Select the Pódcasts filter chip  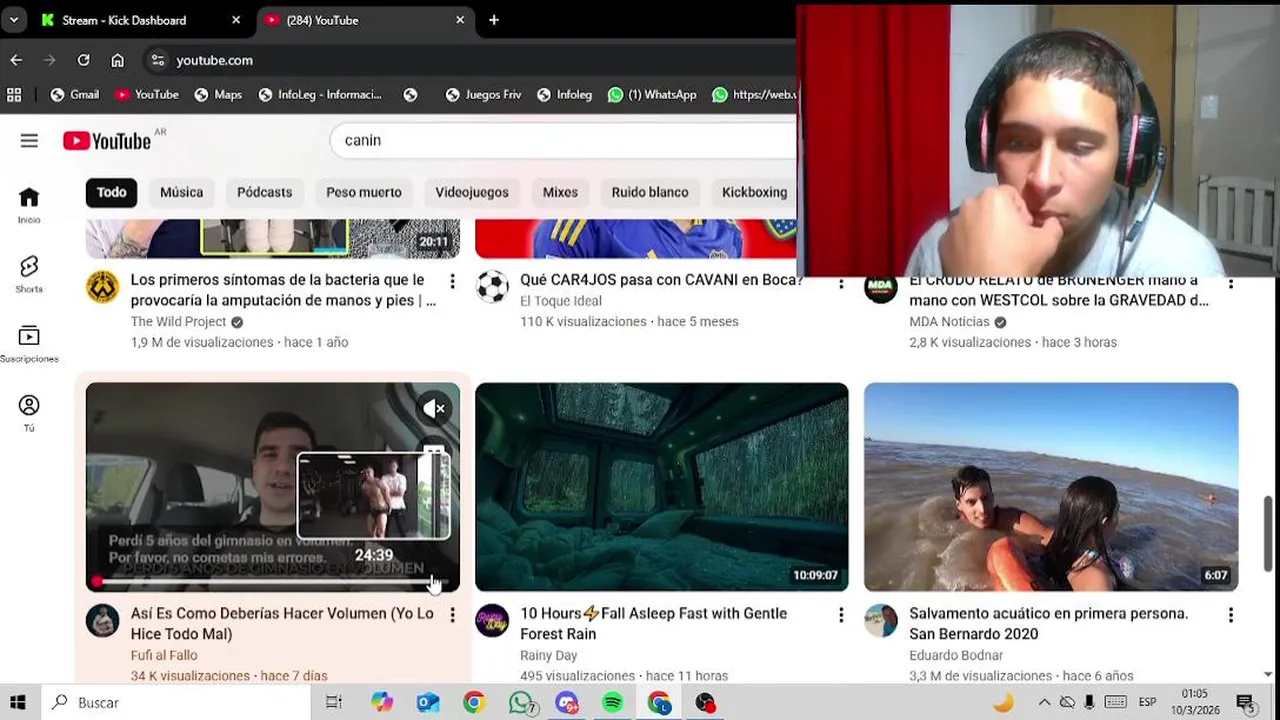pyautogui.click(x=264, y=192)
